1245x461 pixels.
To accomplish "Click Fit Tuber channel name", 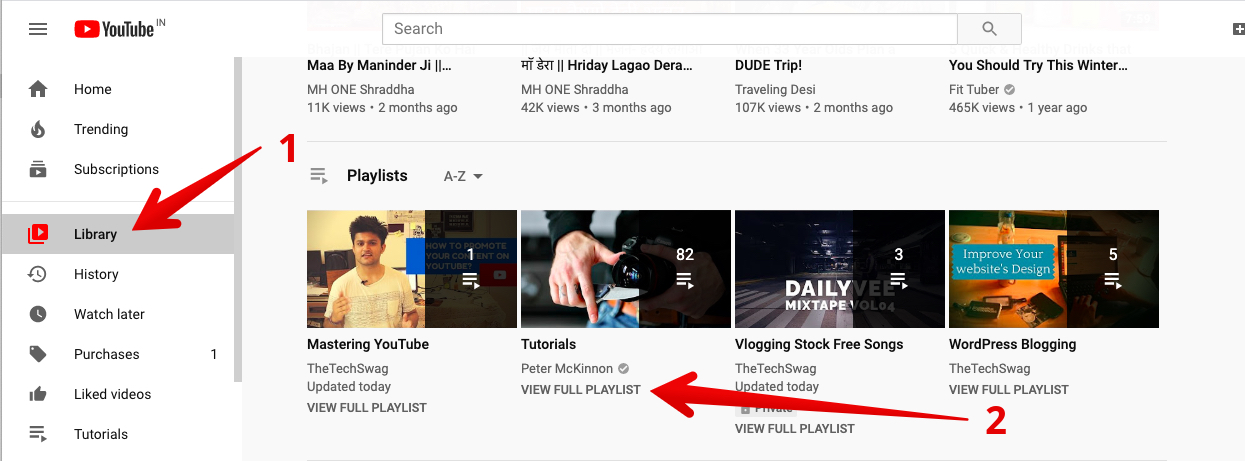I will coord(975,89).
